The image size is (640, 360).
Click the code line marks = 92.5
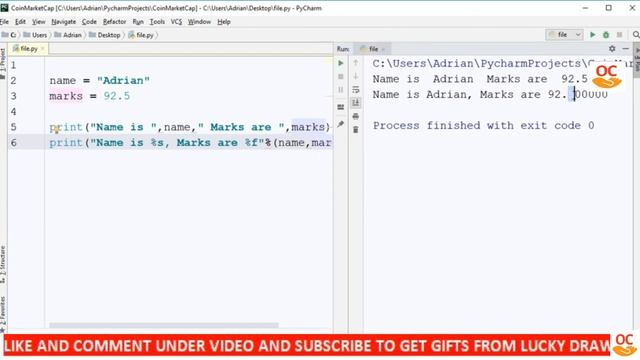90,96
